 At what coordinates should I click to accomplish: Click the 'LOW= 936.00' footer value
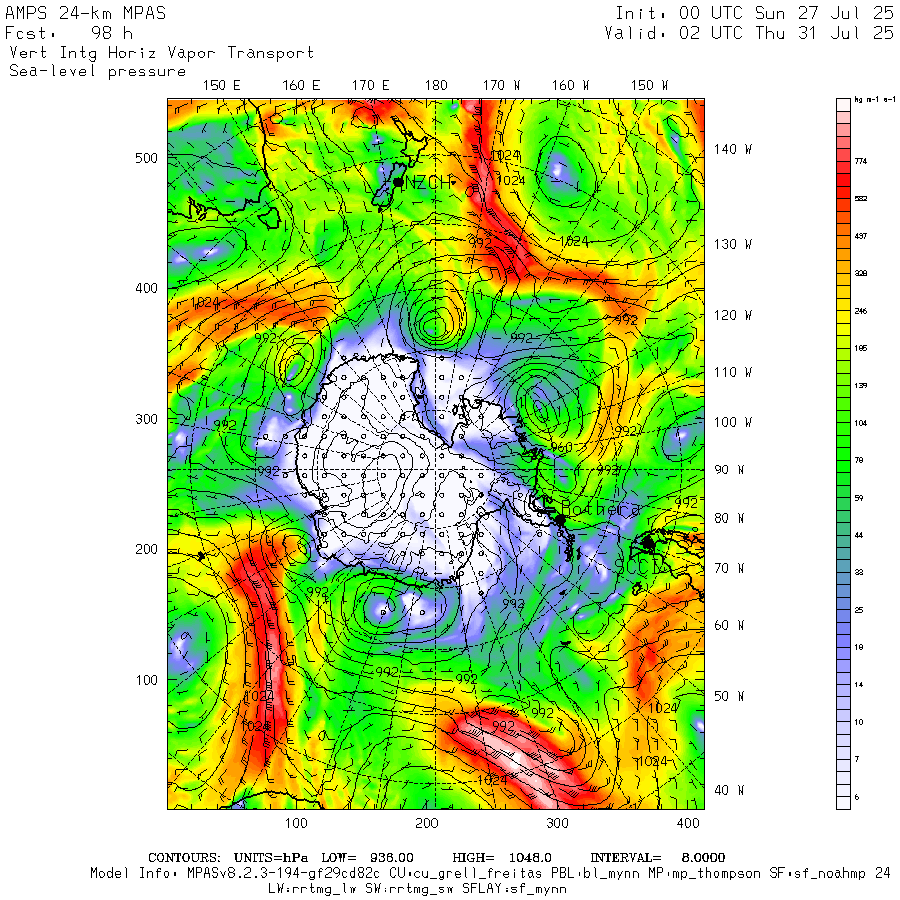click(x=367, y=858)
